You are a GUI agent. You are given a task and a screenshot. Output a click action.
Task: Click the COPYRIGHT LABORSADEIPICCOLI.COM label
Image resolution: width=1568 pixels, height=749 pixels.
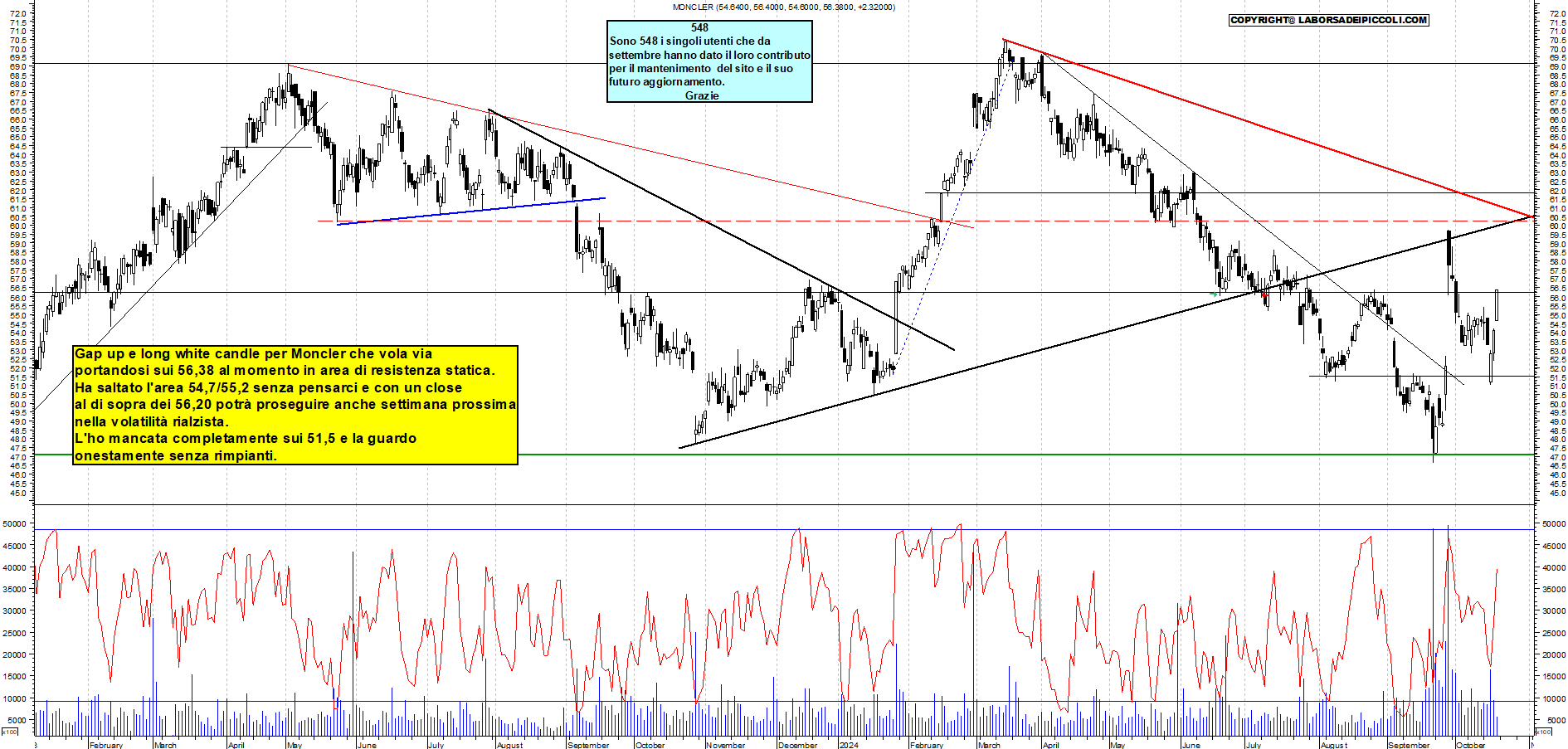[1328, 20]
